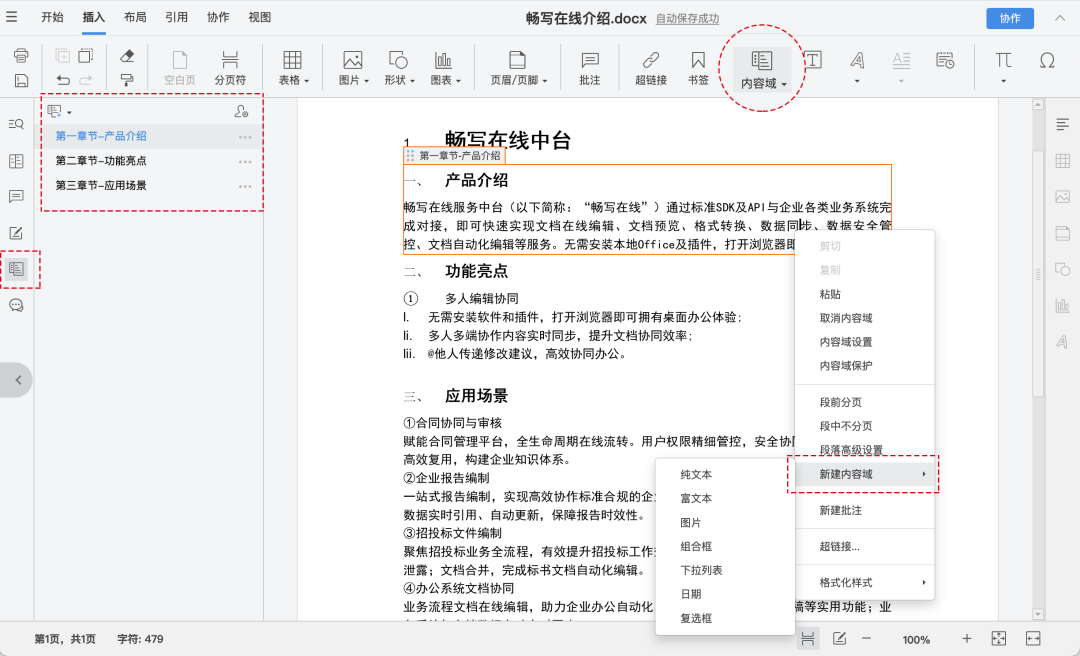
Task: Open the chat bubble sidebar icon
Action: click(16, 305)
